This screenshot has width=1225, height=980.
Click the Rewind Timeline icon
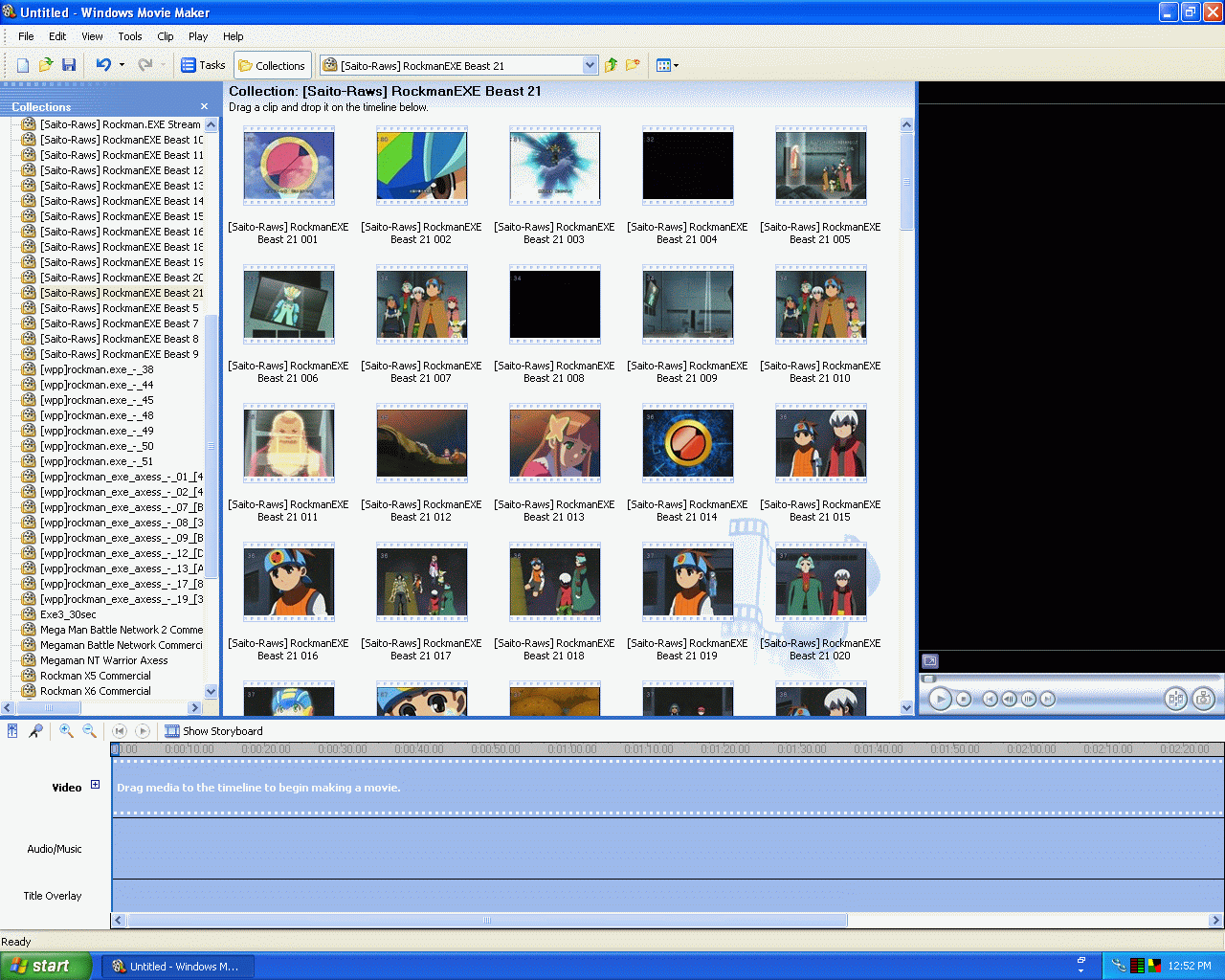tap(120, 730)
